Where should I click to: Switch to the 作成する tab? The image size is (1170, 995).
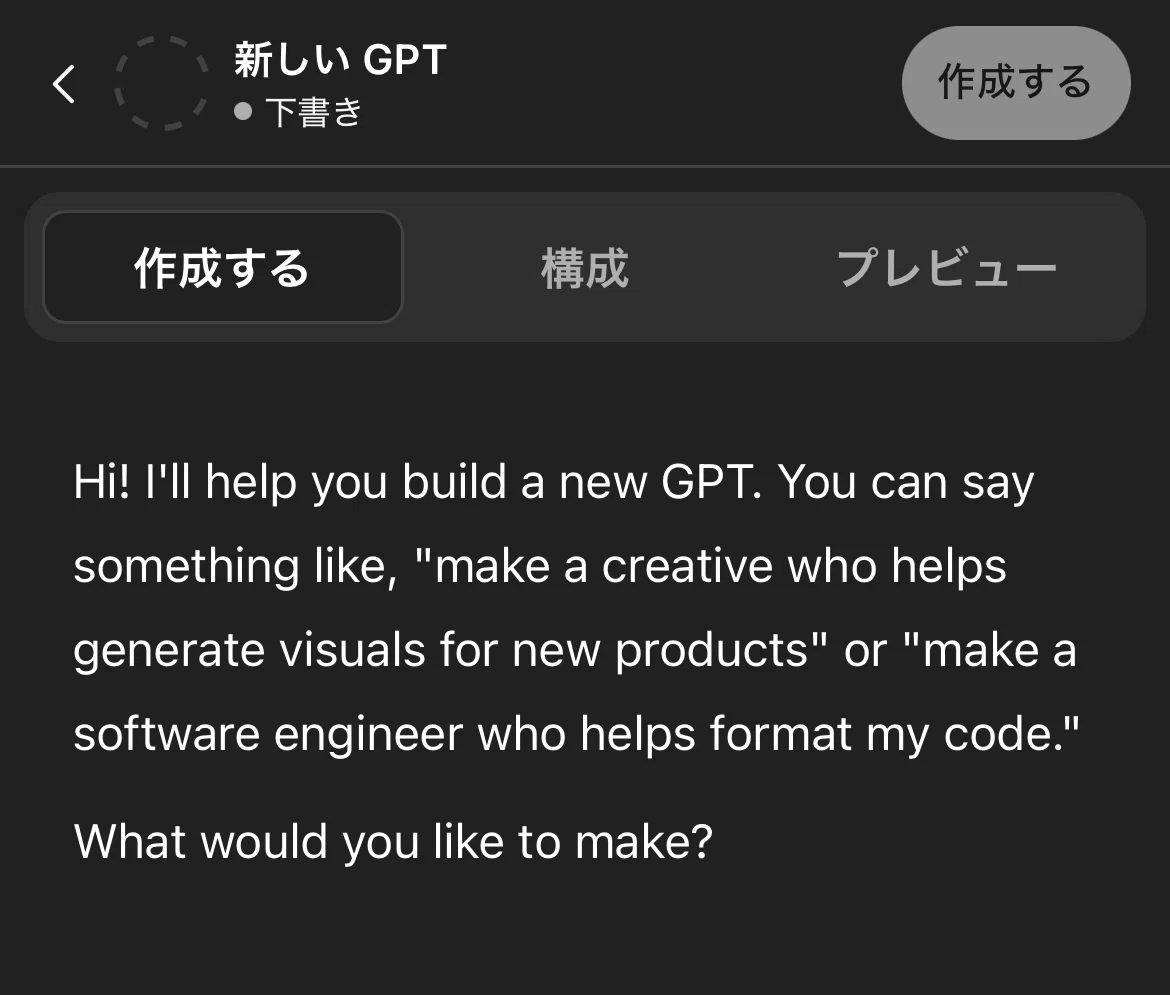coord(222,267)
